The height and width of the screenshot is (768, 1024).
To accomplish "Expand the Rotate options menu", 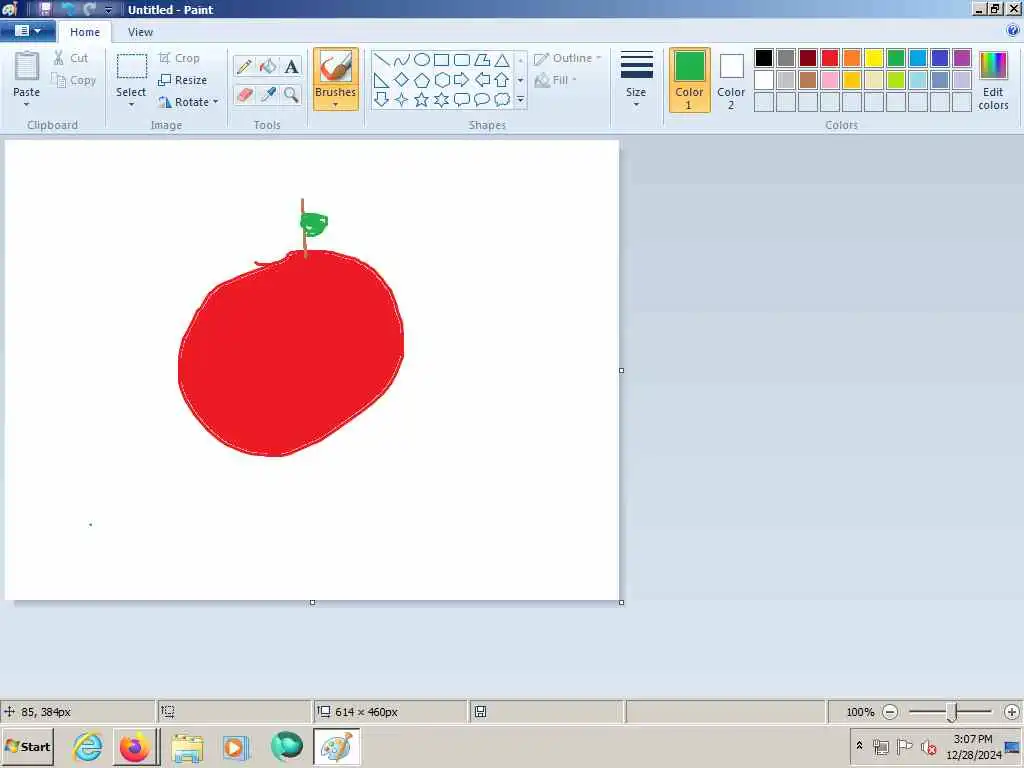I will (x=216, y=102).
